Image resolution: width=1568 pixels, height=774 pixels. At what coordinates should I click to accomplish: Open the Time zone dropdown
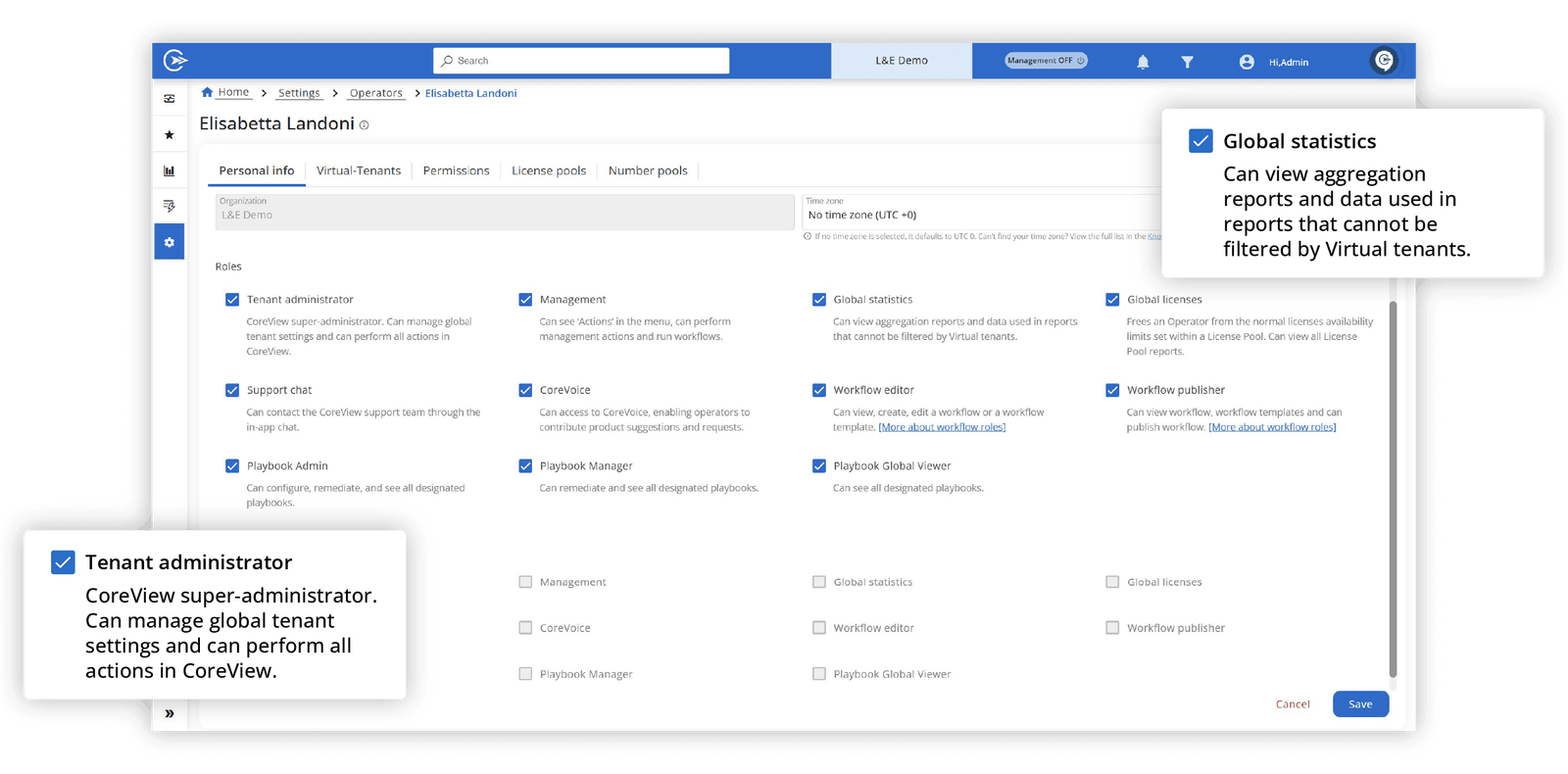[981, 212]
